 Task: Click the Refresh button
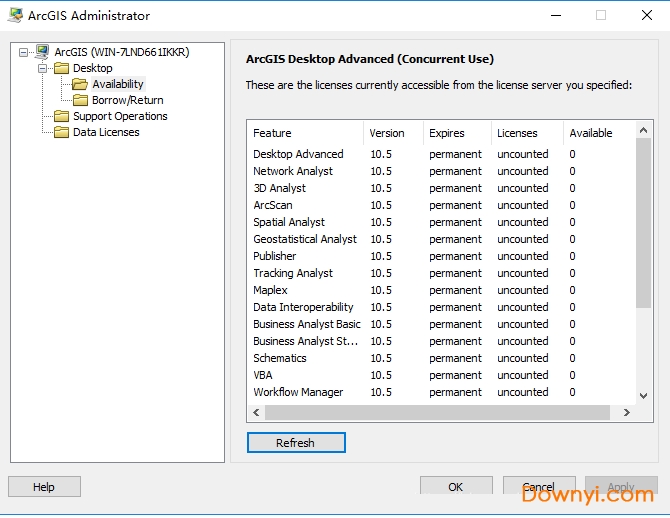(x=296, y=442)
